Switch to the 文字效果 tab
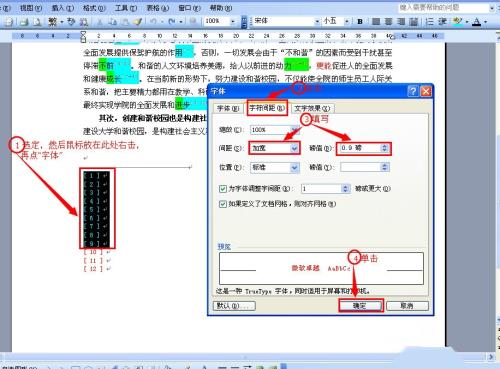 [x=312, y=108]
